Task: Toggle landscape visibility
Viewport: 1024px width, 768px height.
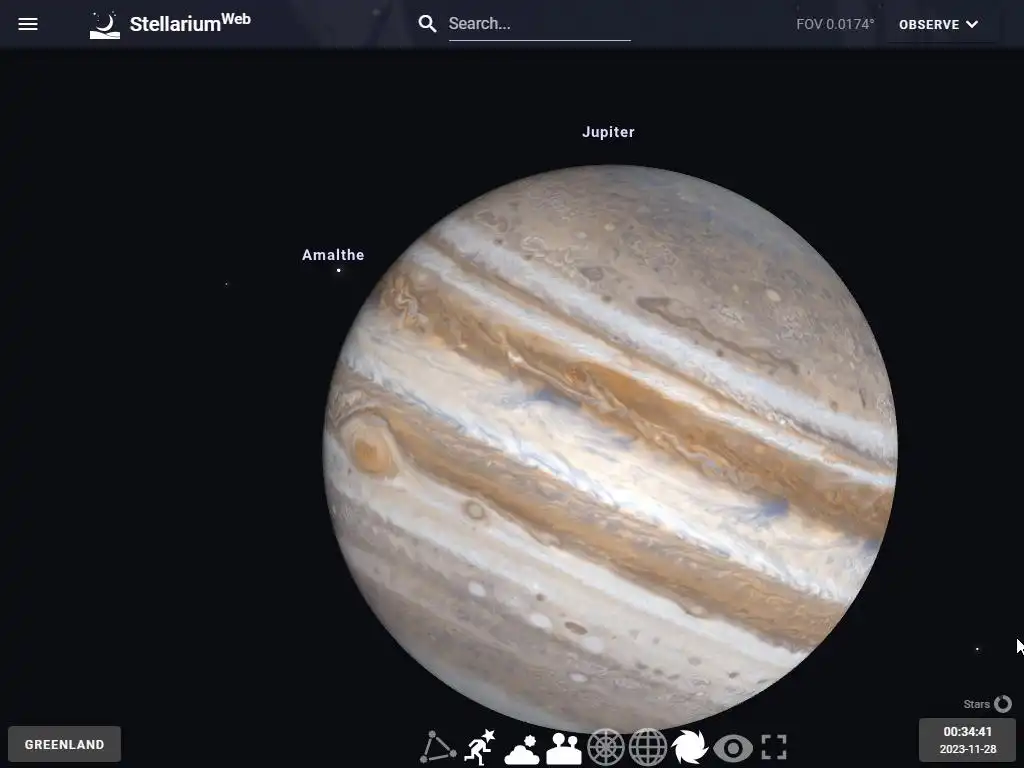Action: pyautogui.click(x=564, y=748)
